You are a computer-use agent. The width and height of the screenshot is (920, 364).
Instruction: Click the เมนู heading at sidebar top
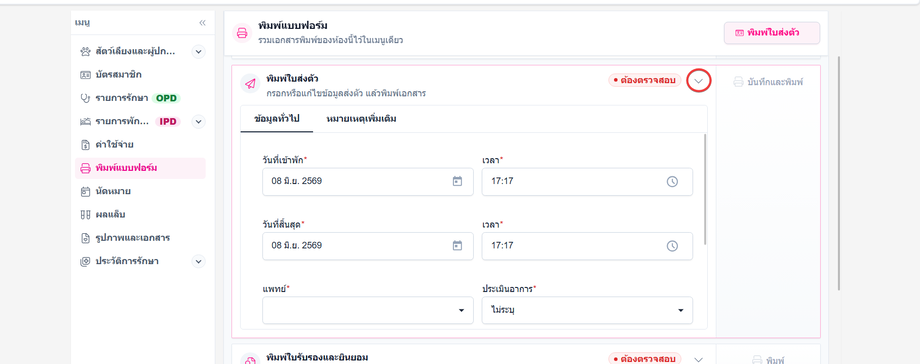(x=82, y=22)
